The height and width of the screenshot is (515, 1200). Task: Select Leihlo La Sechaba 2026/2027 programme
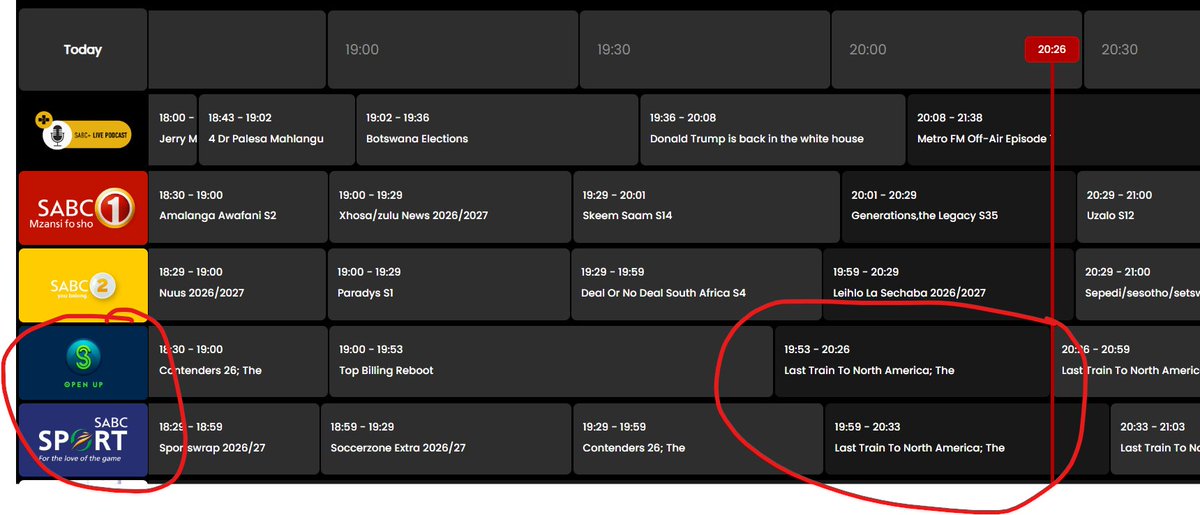pos(948,285)
